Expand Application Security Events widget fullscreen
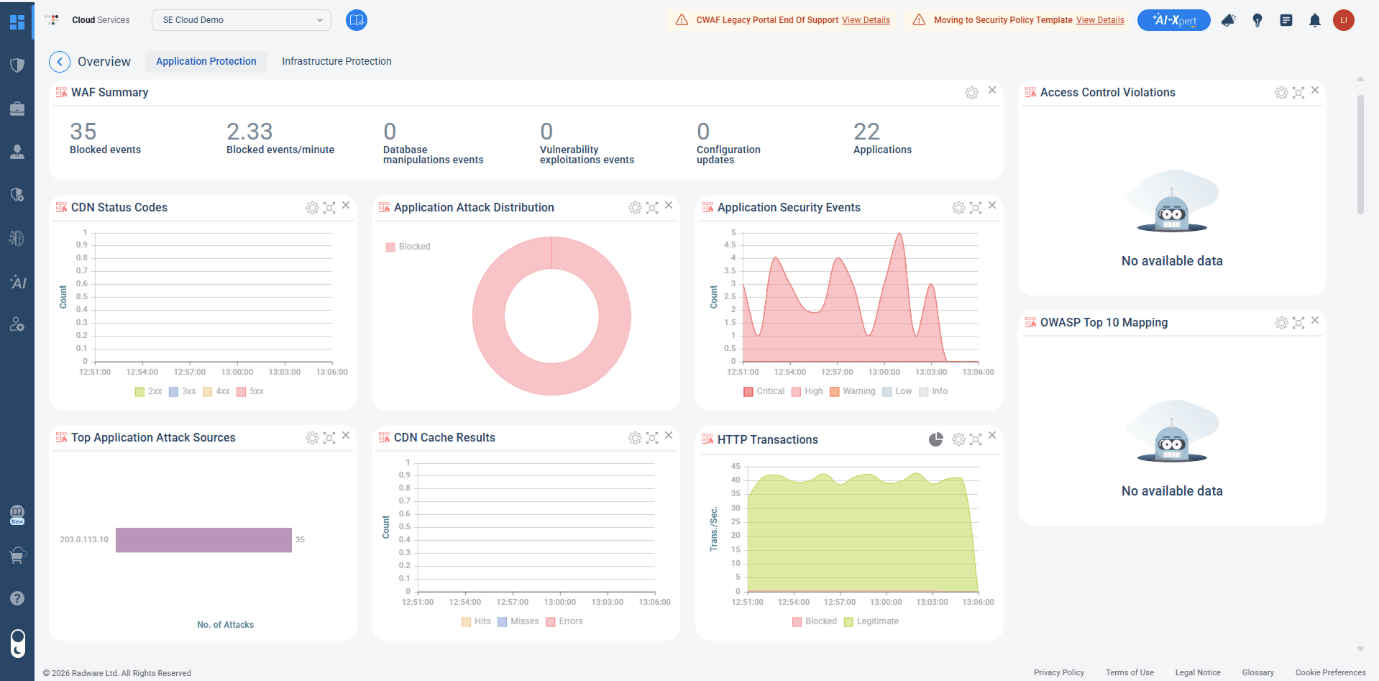Screen dimensions: 1379x681 click(x=976, y=207)
